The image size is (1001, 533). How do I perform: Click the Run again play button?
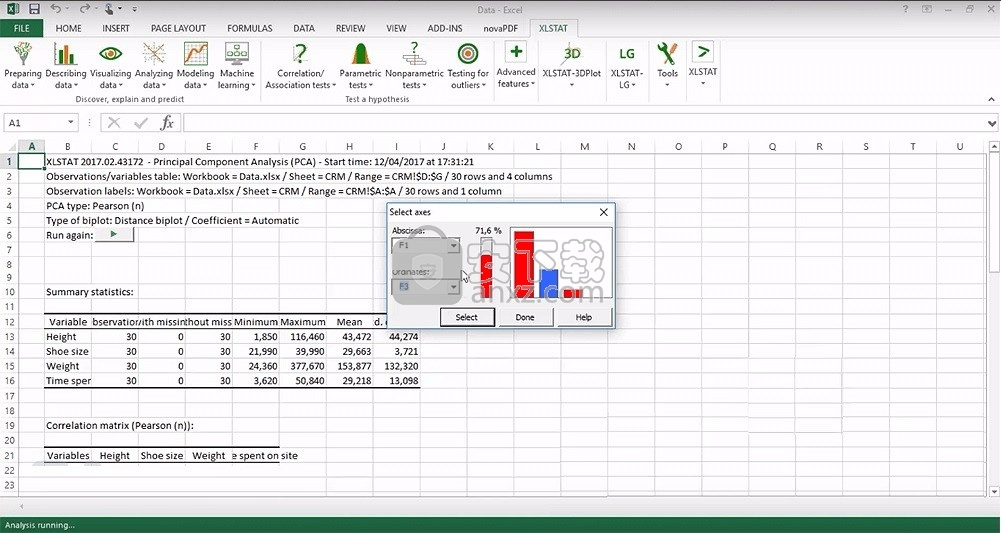click(x=114, y=234)
